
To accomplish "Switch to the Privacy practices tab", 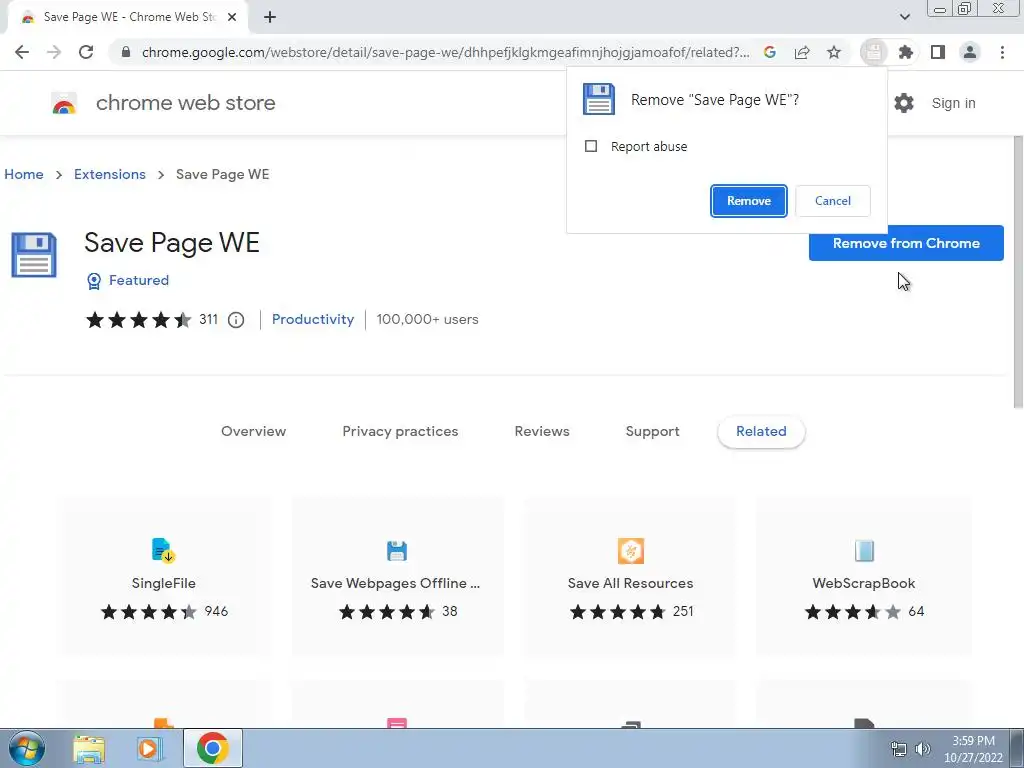I will (400, 431).
